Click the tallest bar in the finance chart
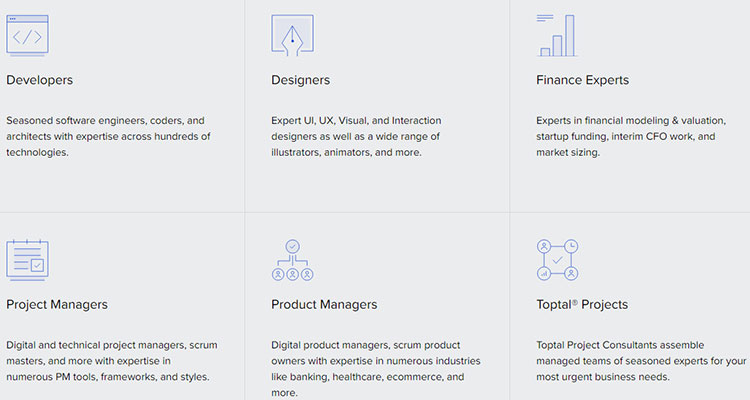This screenshot has height=400, width=750. [x=570, y=35]
